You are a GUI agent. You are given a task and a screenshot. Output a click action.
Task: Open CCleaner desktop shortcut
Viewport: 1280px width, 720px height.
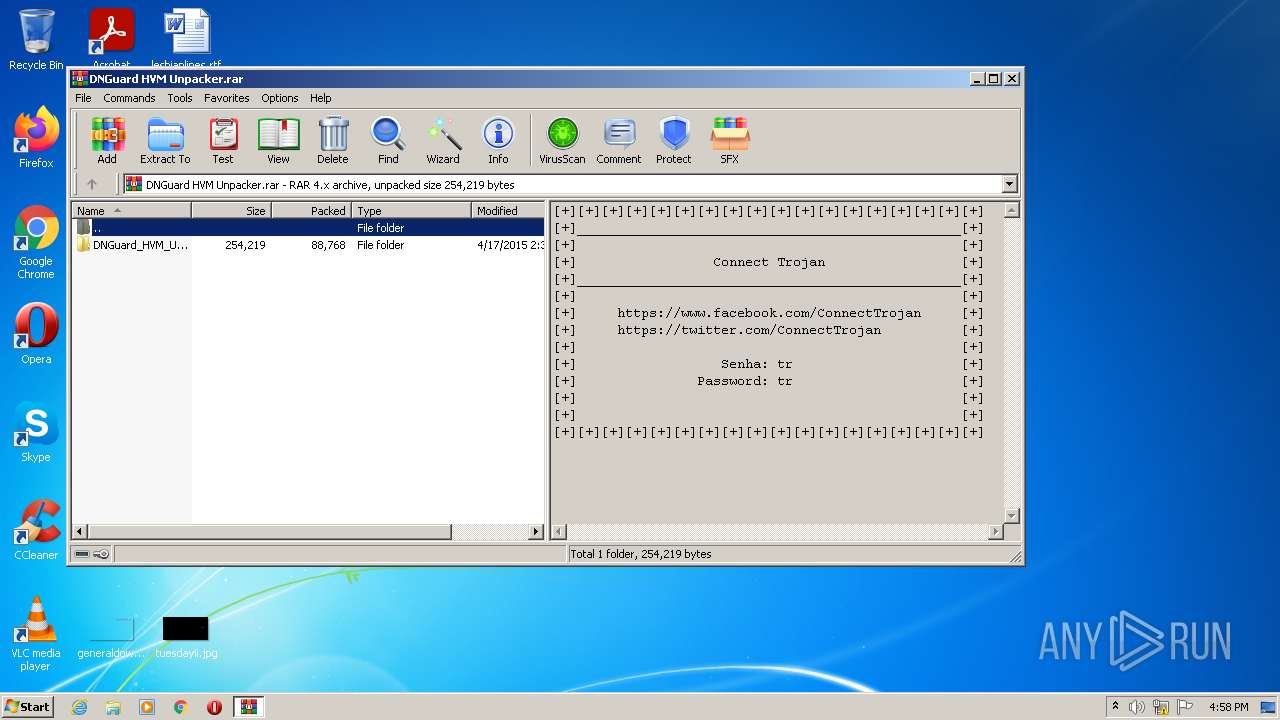36,530
